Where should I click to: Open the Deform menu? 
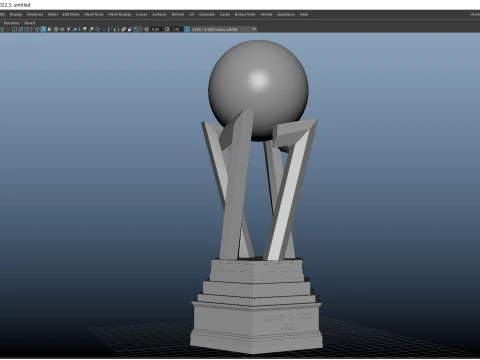[x=178, y=14]
